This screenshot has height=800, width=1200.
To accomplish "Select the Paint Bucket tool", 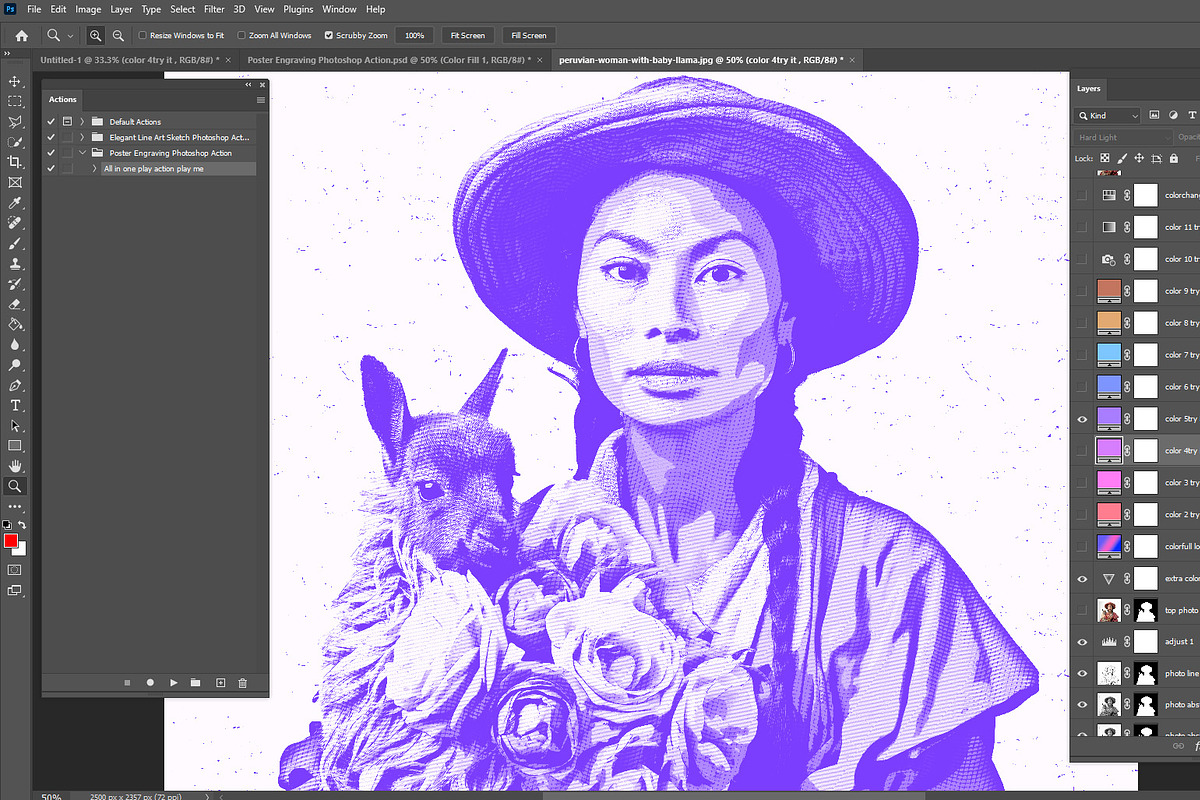I will (x=15, y=324).
